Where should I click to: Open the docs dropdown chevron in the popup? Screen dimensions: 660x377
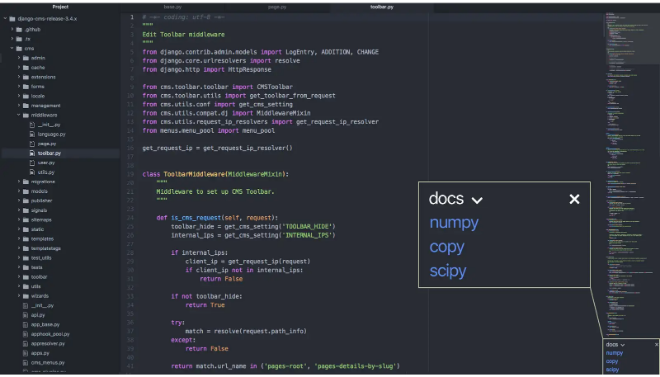pyautogui.click(x=477, y=200)
